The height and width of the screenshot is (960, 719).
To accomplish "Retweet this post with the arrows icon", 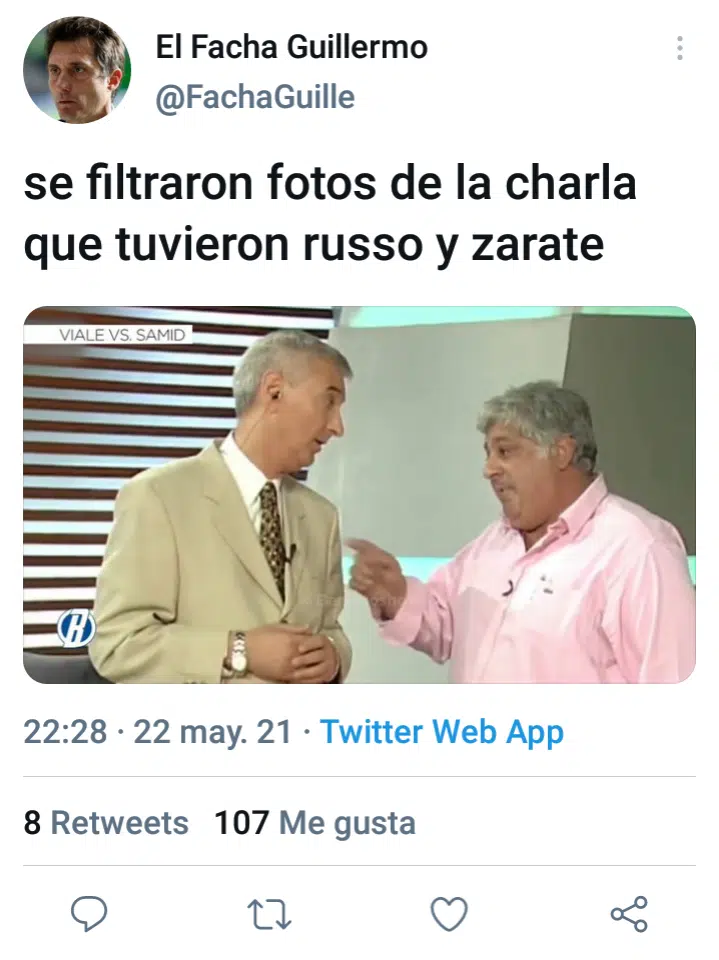I will (x=269, y=915).
